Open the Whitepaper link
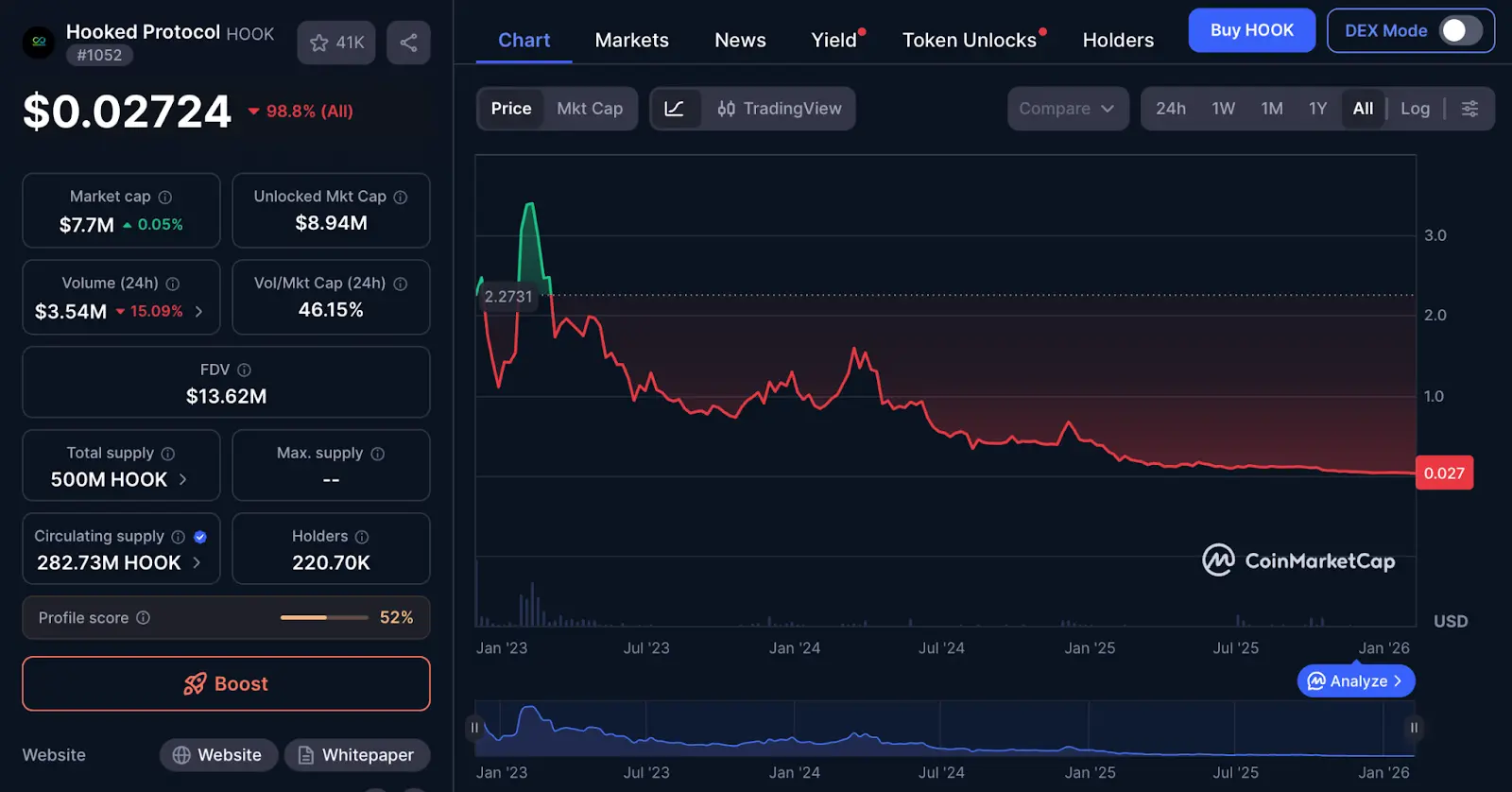The image size is (1512, 792). coord(356,755)
